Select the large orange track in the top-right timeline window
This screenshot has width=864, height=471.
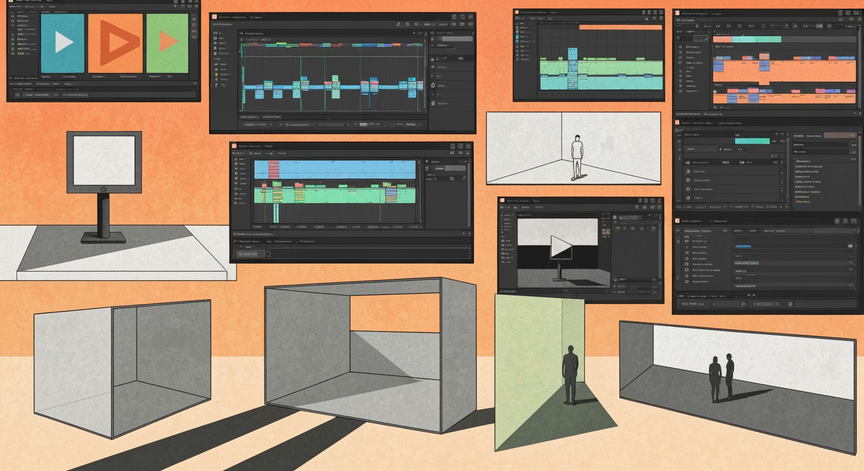[785, 72]
